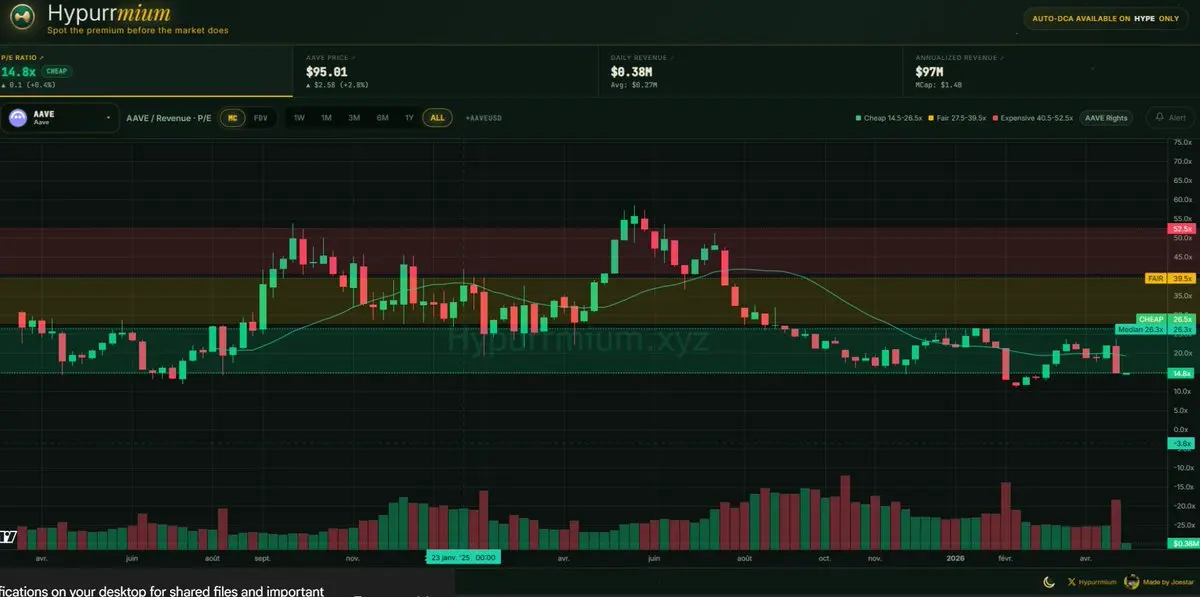This screenshot has height=597, width=1200.
Task: Click the CHEAP 26.5x axis label
Action: (x=1167, y=319)
